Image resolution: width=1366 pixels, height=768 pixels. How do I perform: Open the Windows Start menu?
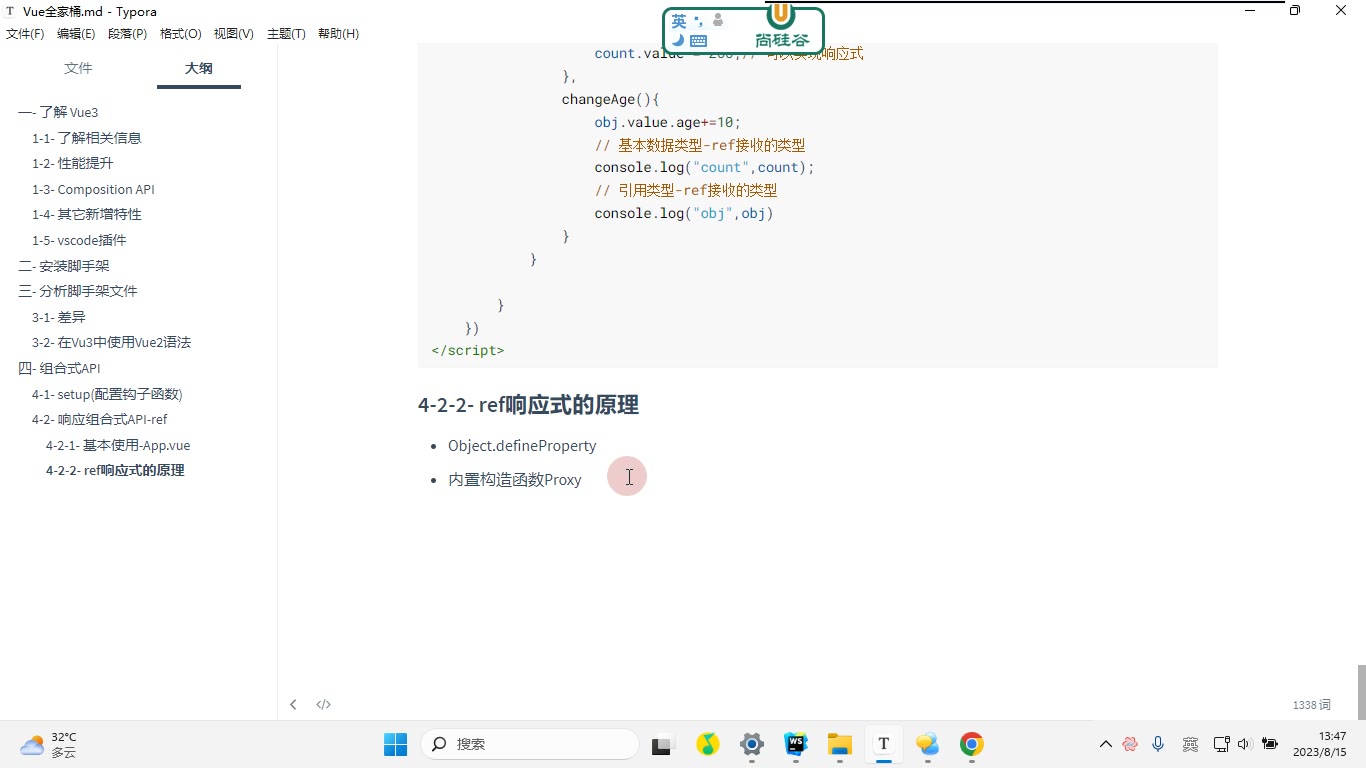[x=396, y=744]
